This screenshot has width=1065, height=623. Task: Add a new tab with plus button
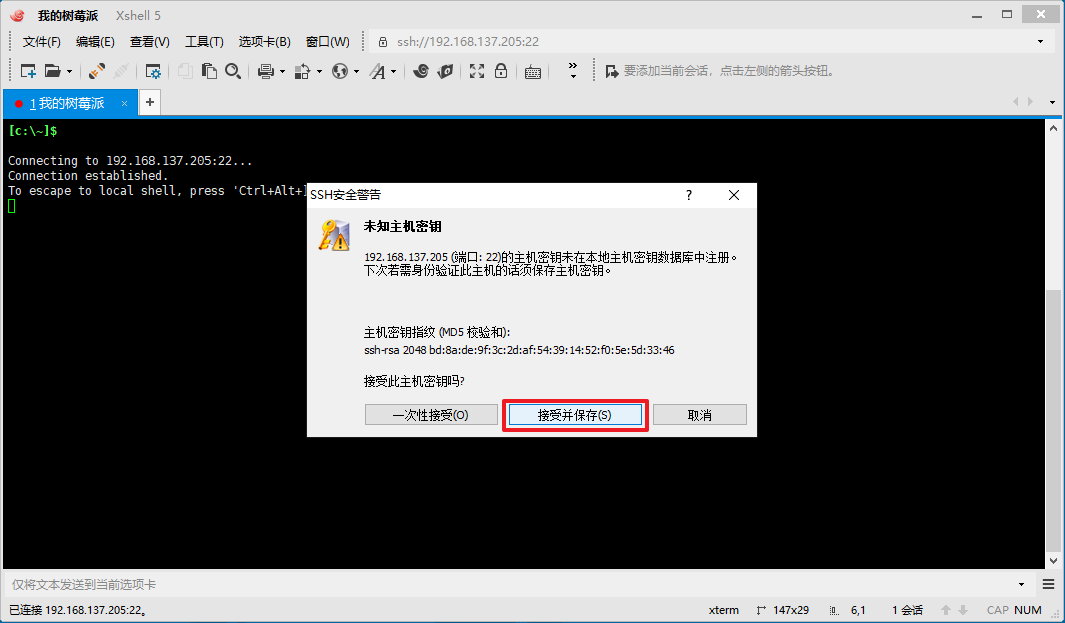click(149, 102)
